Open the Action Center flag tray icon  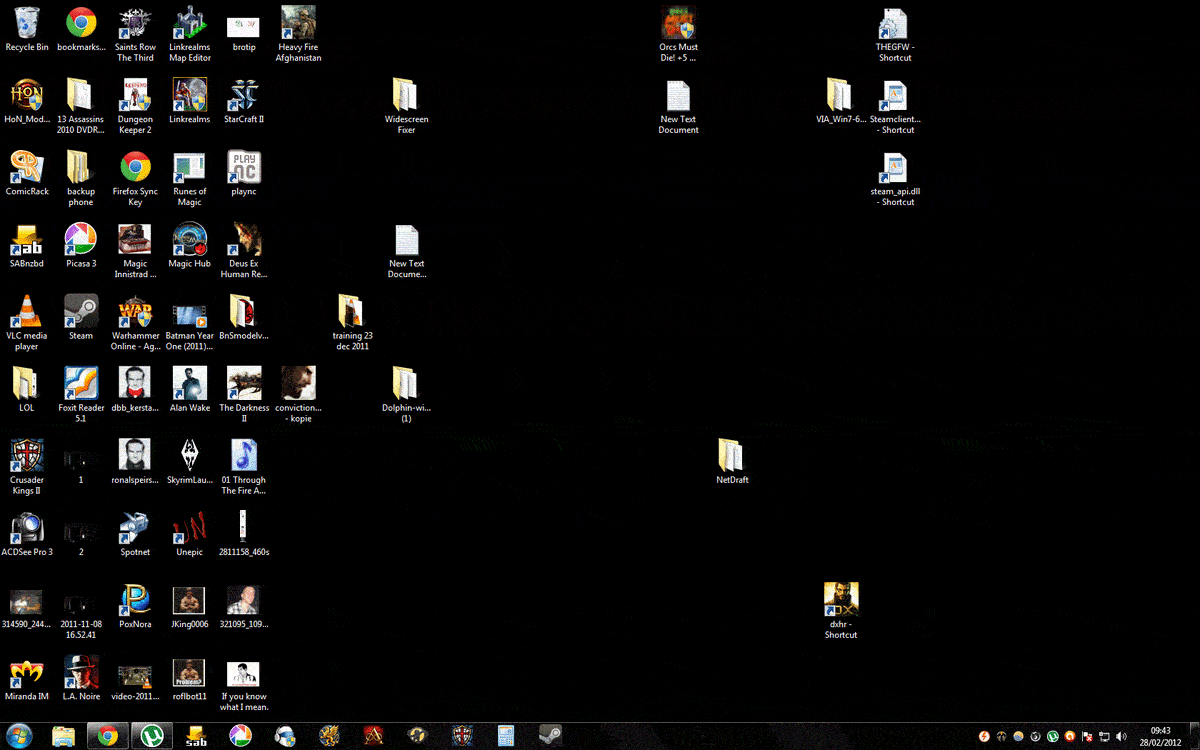point(1086,736)
